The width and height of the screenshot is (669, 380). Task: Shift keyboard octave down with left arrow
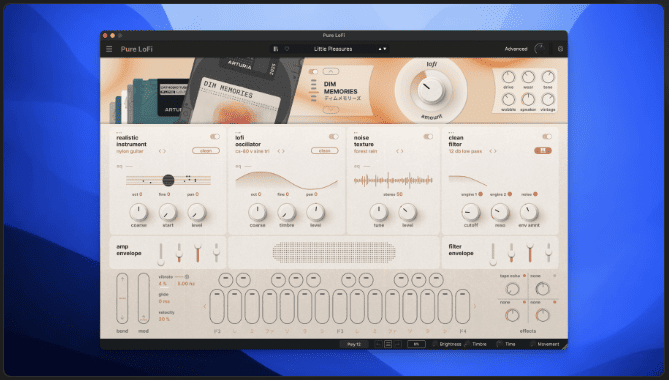pyautogui.click(x=204, y=306)
